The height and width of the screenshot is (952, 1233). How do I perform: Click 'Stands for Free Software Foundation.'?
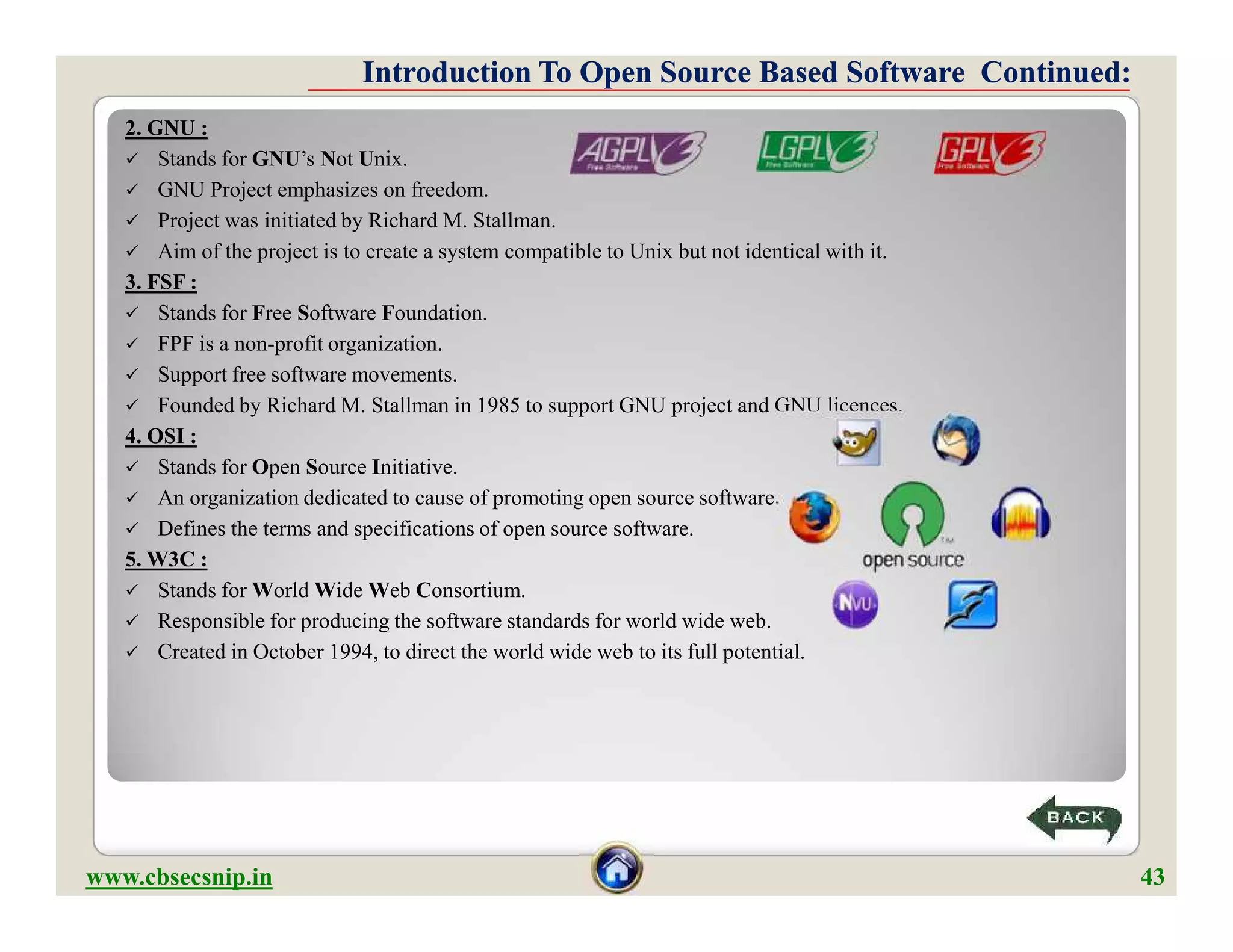coord(322,313)
